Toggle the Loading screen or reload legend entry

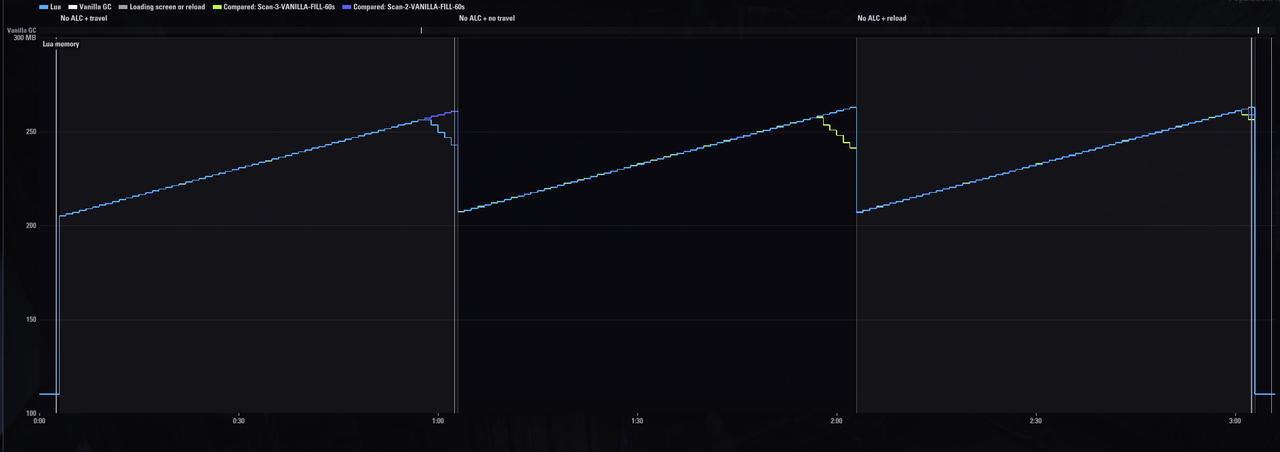pyautogui.click(x=161, y=7)
